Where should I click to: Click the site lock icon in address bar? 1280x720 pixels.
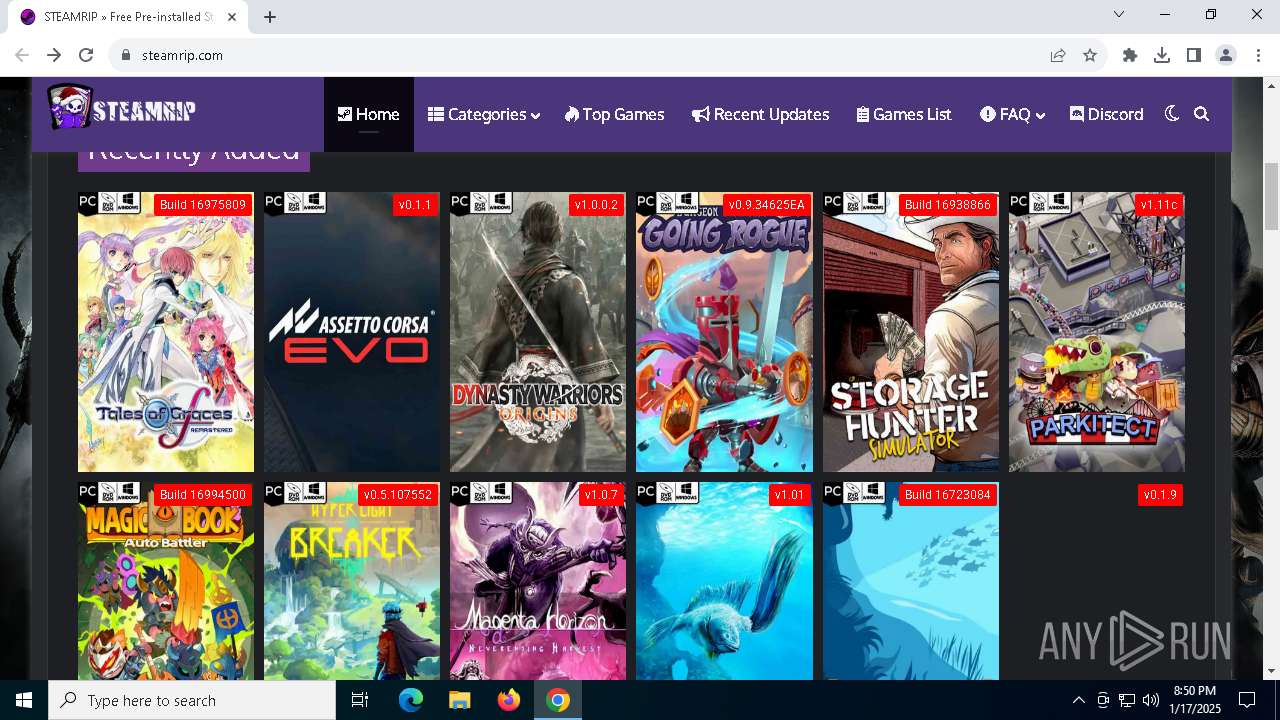click(126, 55)
